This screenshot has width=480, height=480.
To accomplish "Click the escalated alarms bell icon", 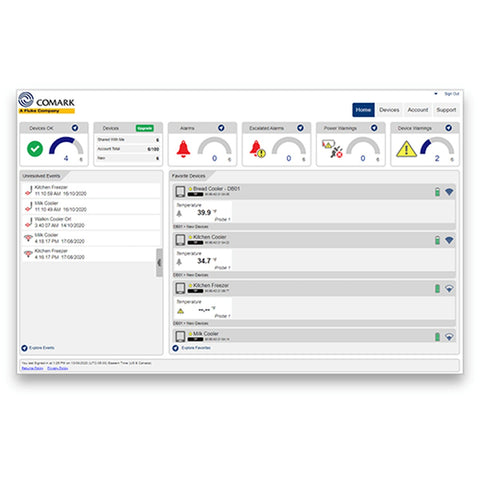I will pyautogui.click(x=257, y=149).
